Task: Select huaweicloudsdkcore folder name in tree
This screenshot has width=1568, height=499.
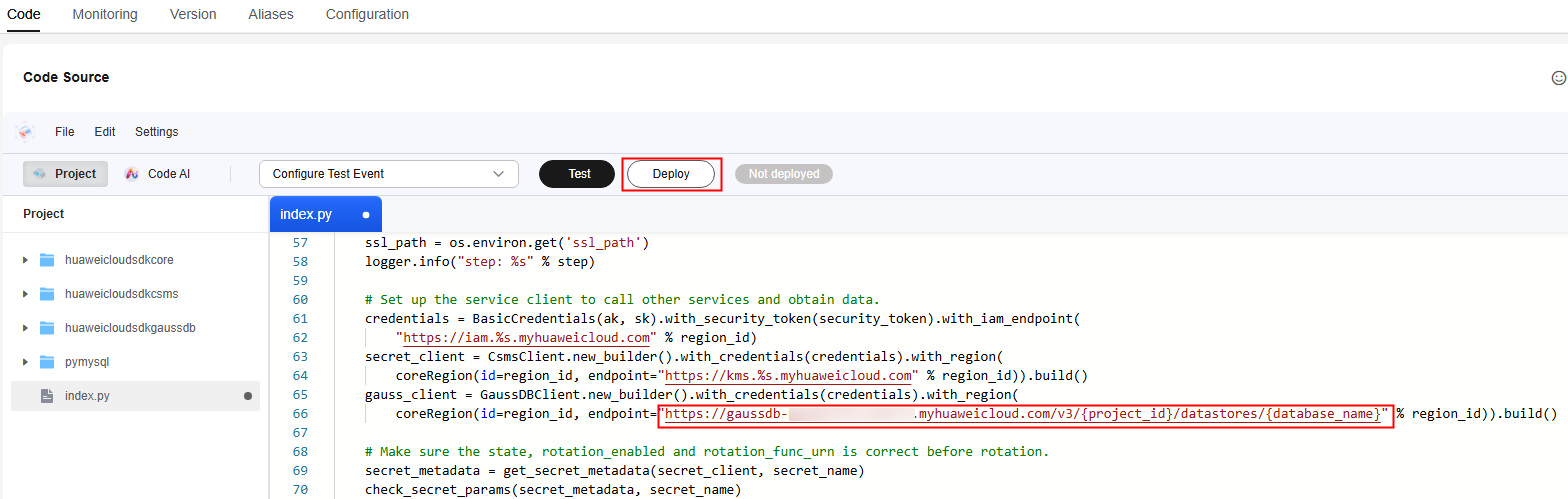Action: 119,260
